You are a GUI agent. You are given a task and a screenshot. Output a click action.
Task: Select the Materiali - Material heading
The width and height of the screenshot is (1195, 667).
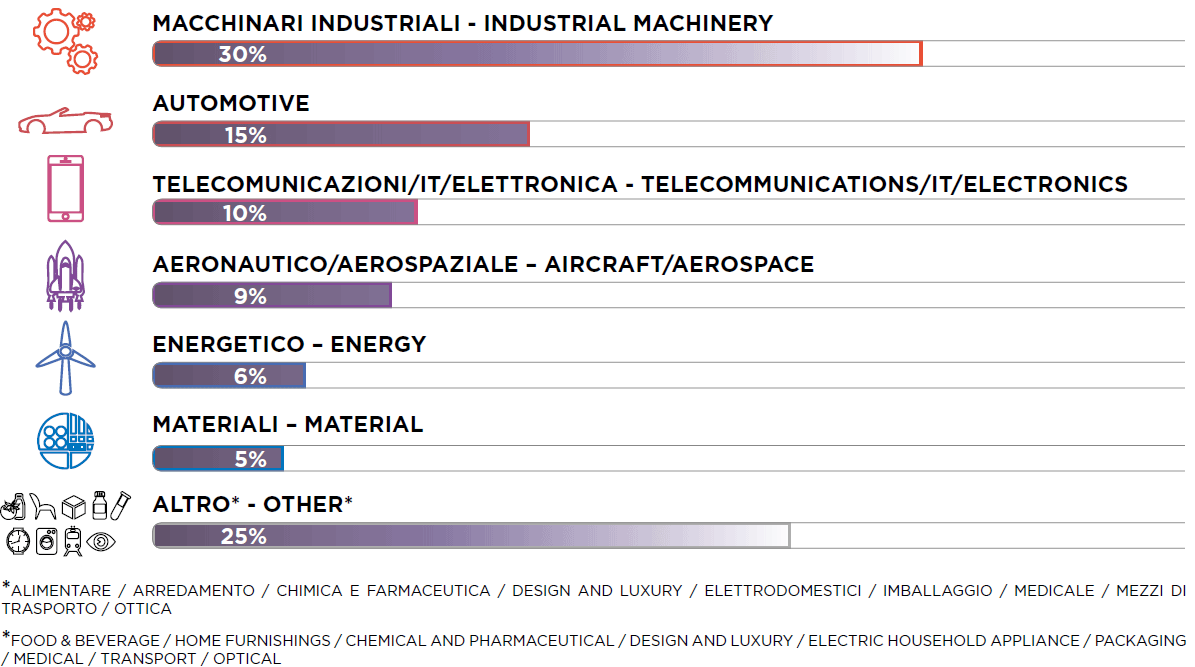click(287, 425)
